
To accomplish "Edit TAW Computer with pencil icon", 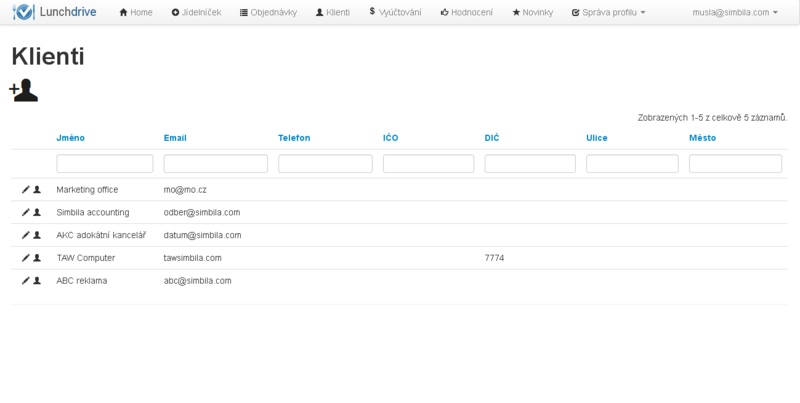I will coord(25,258).
